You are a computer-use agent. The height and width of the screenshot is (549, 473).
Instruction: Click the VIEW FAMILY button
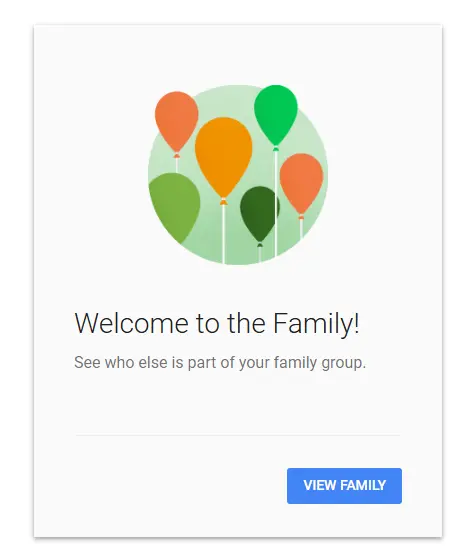click(x=344, y=486)
